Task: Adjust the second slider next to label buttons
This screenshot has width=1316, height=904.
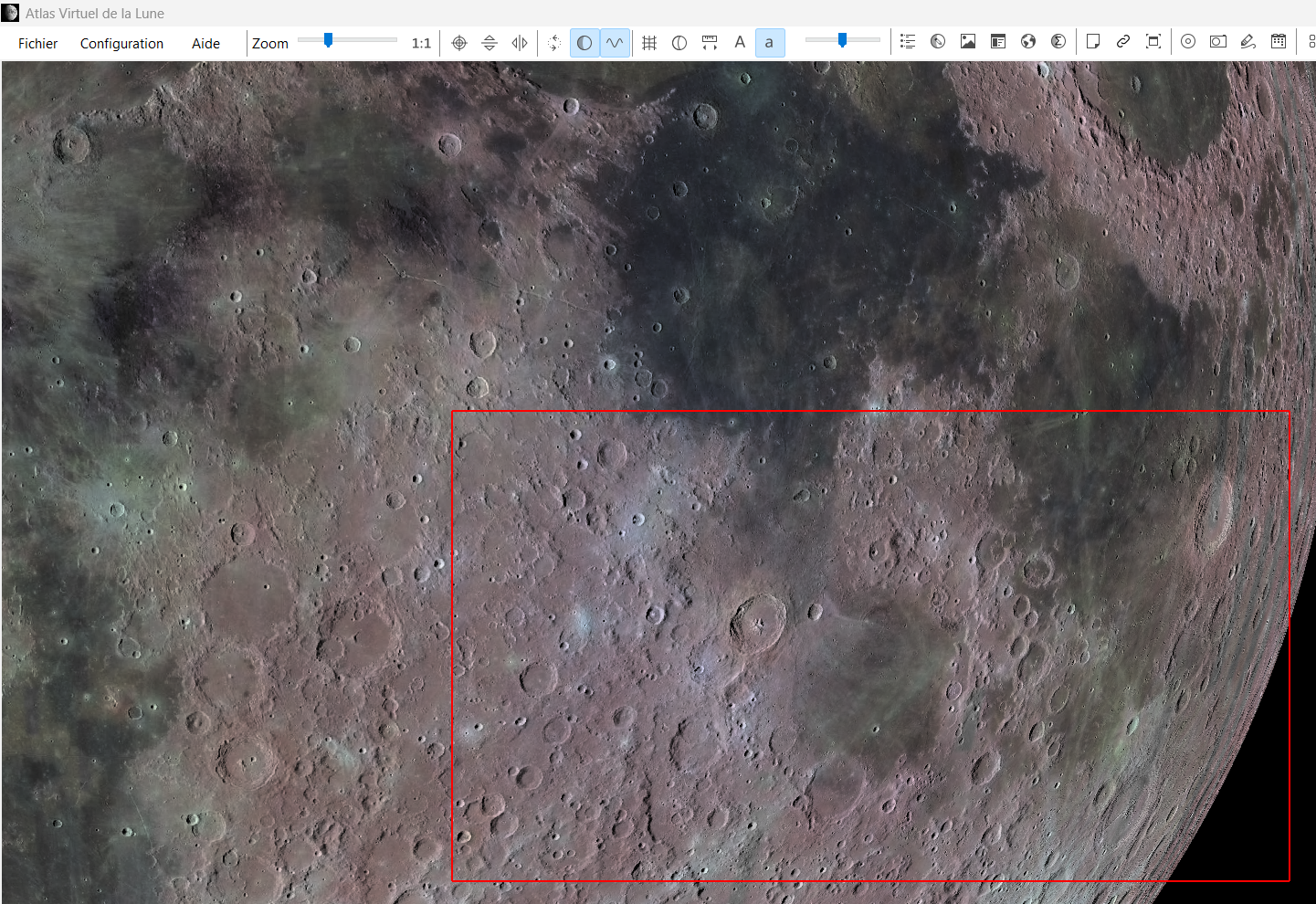Action: coord(843,40)
